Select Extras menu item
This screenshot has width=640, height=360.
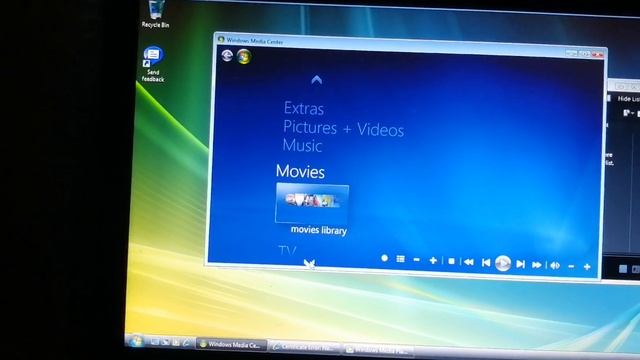(304, 109)
